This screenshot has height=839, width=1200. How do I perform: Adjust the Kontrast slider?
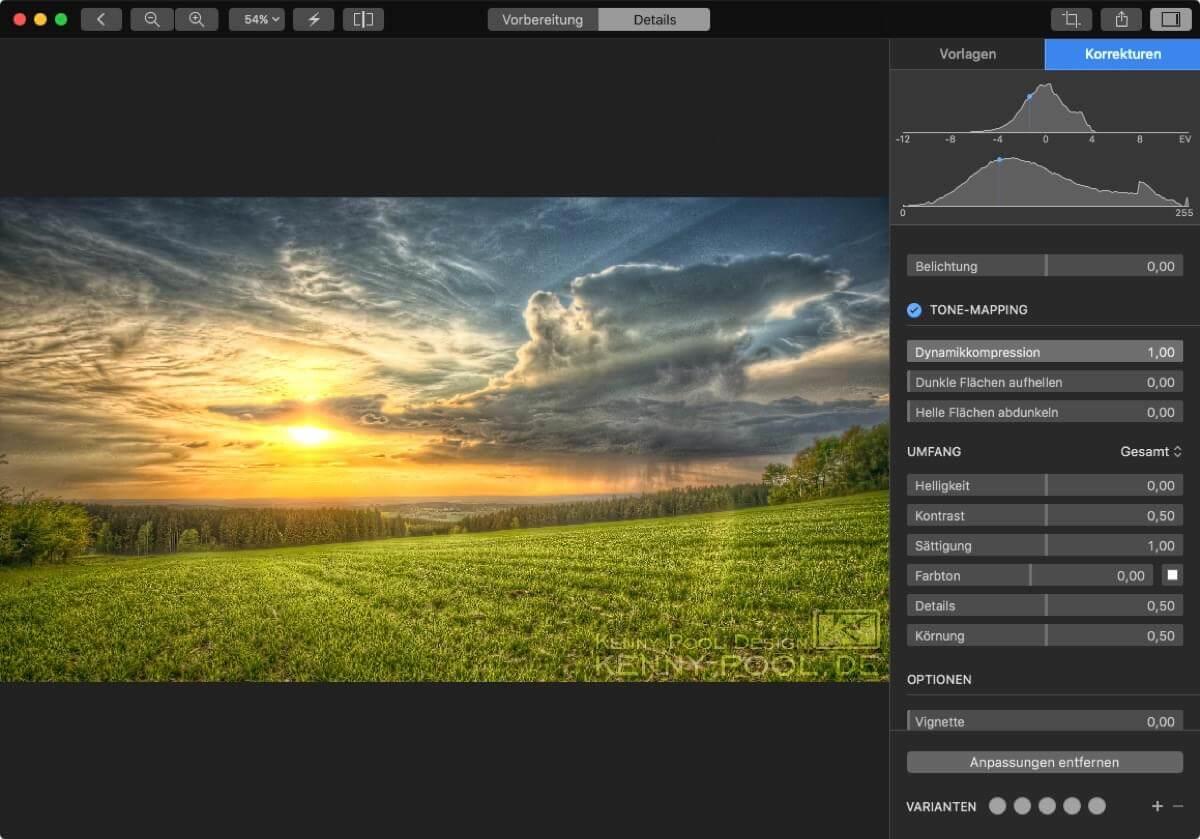coord(1045,516)
